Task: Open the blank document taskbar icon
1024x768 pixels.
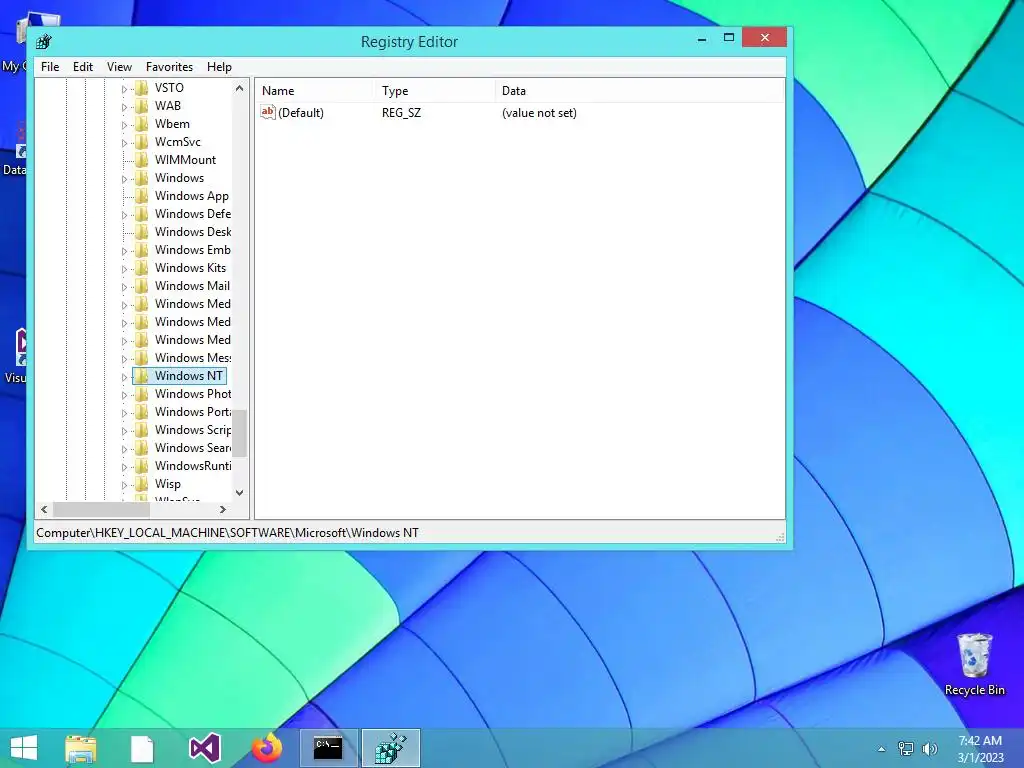Action: coord(142,748)
